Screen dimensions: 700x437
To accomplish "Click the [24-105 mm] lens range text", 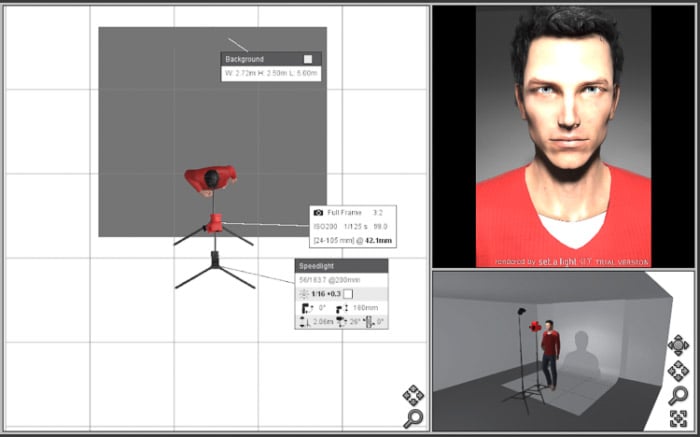I will pos(333,241).
